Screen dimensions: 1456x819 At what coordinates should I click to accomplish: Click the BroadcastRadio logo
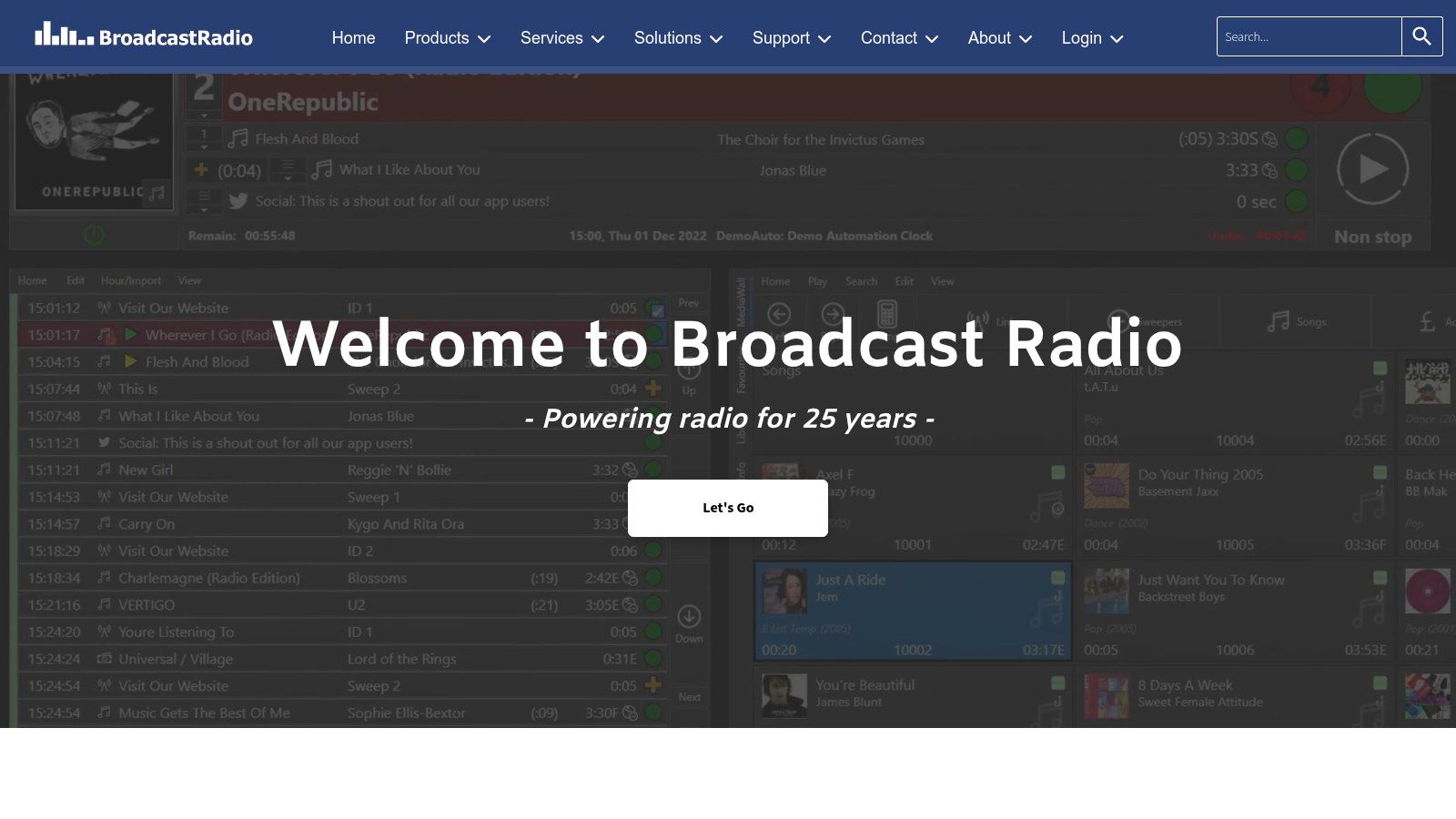(144, 36)
